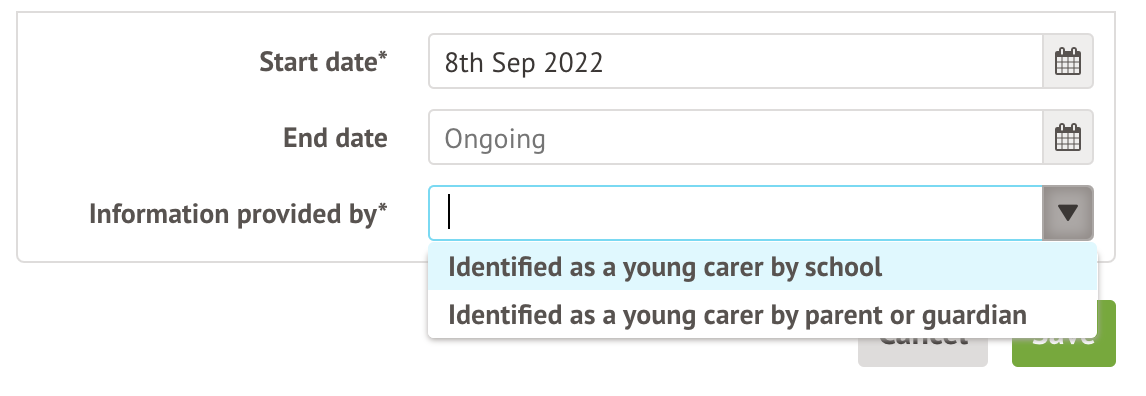
Task: Click into the End date Ongoing field
Action: click(735, 137)
